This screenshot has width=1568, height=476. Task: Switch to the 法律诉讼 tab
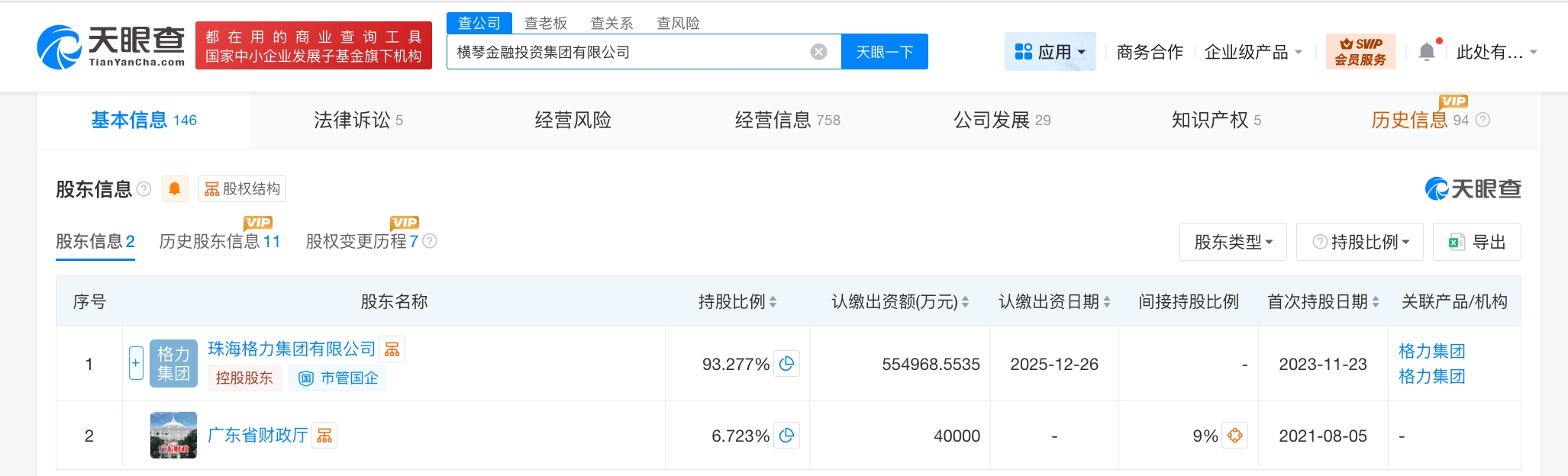pyautogui.click(x=358, y=120)
